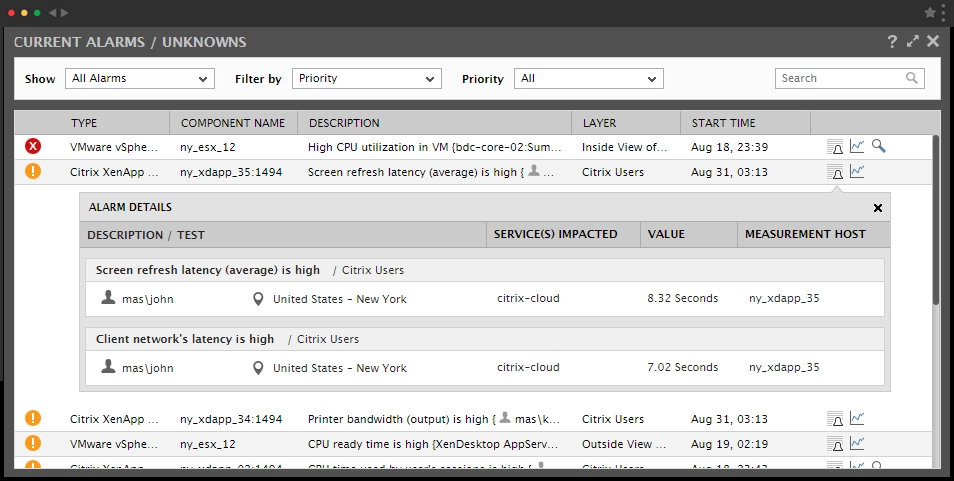This screenshot has width=954, height=481.
Task: Click location pin icon in Client network row
Action: [x=258, y=368]
